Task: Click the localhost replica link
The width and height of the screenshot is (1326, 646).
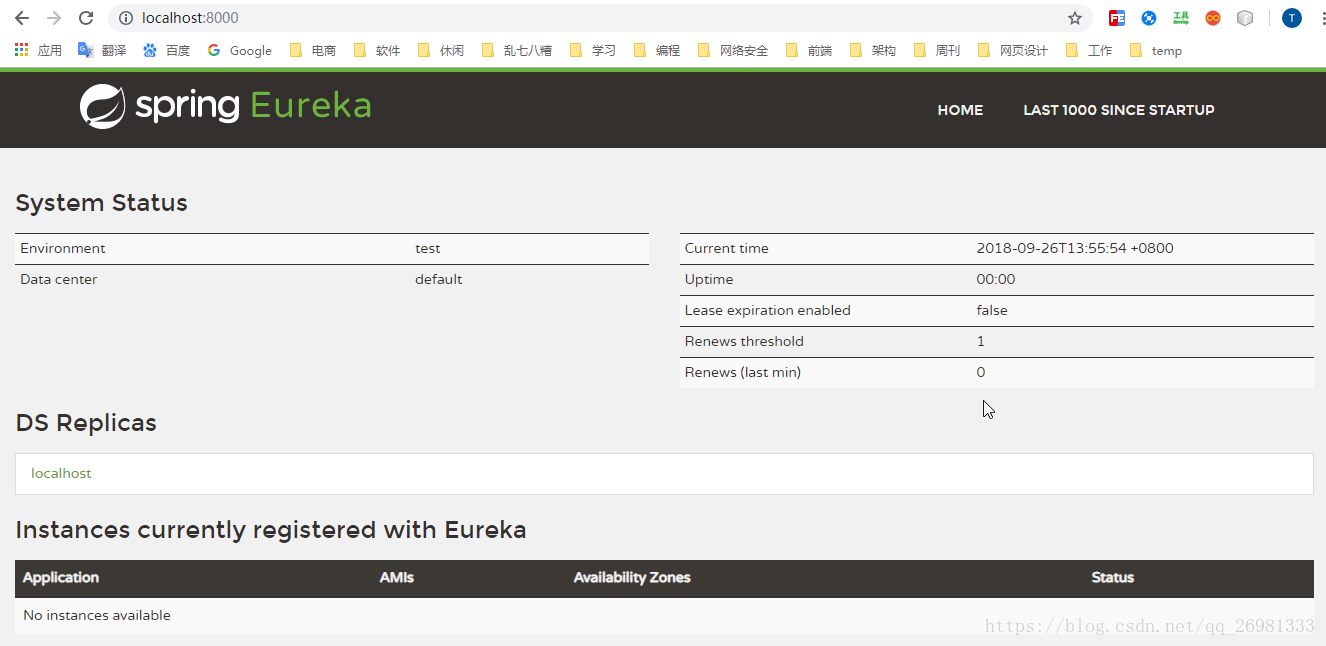Action: click(x=61, y=473)
